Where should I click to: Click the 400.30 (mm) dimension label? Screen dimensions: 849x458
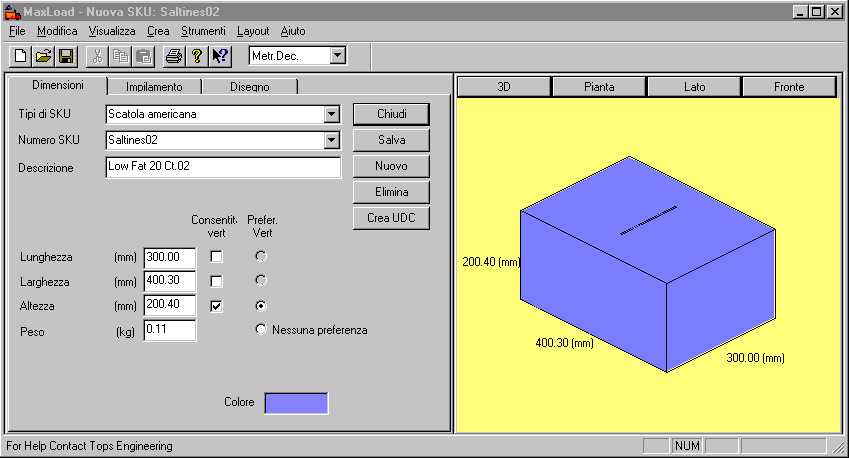click(564, 343)
